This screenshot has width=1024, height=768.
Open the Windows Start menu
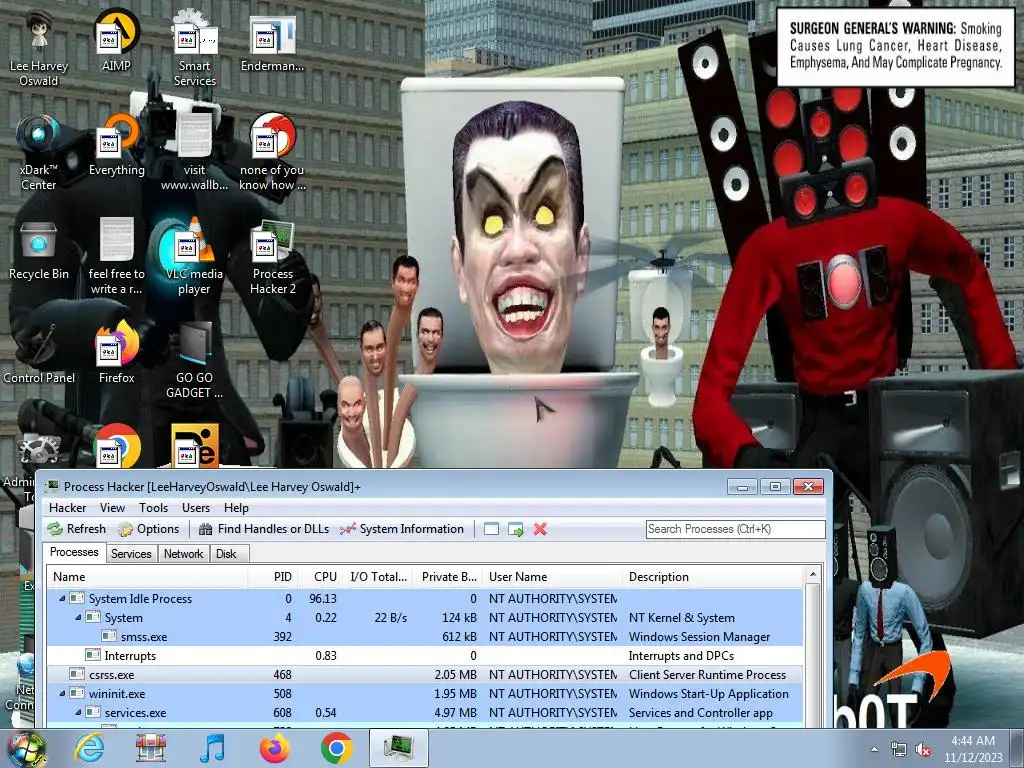coord(26,748)
